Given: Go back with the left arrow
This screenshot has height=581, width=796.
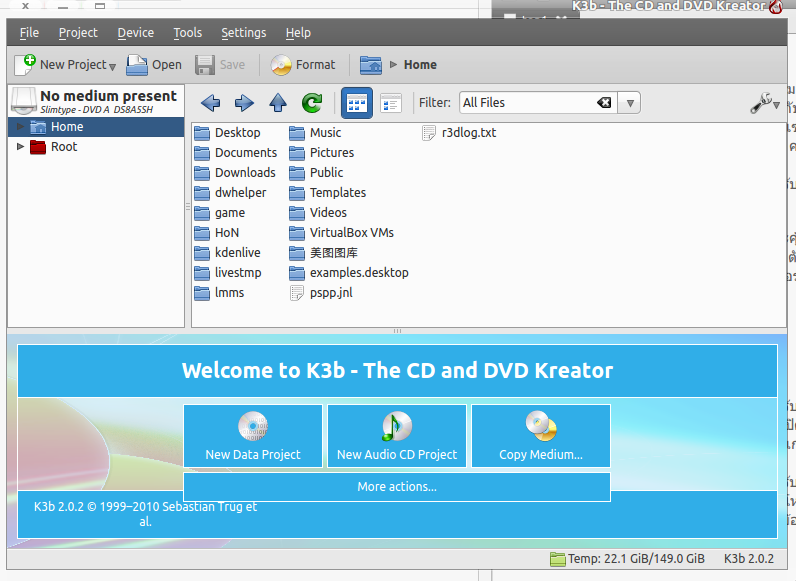Looking at the screenshot, I should [x=210, y=103].
